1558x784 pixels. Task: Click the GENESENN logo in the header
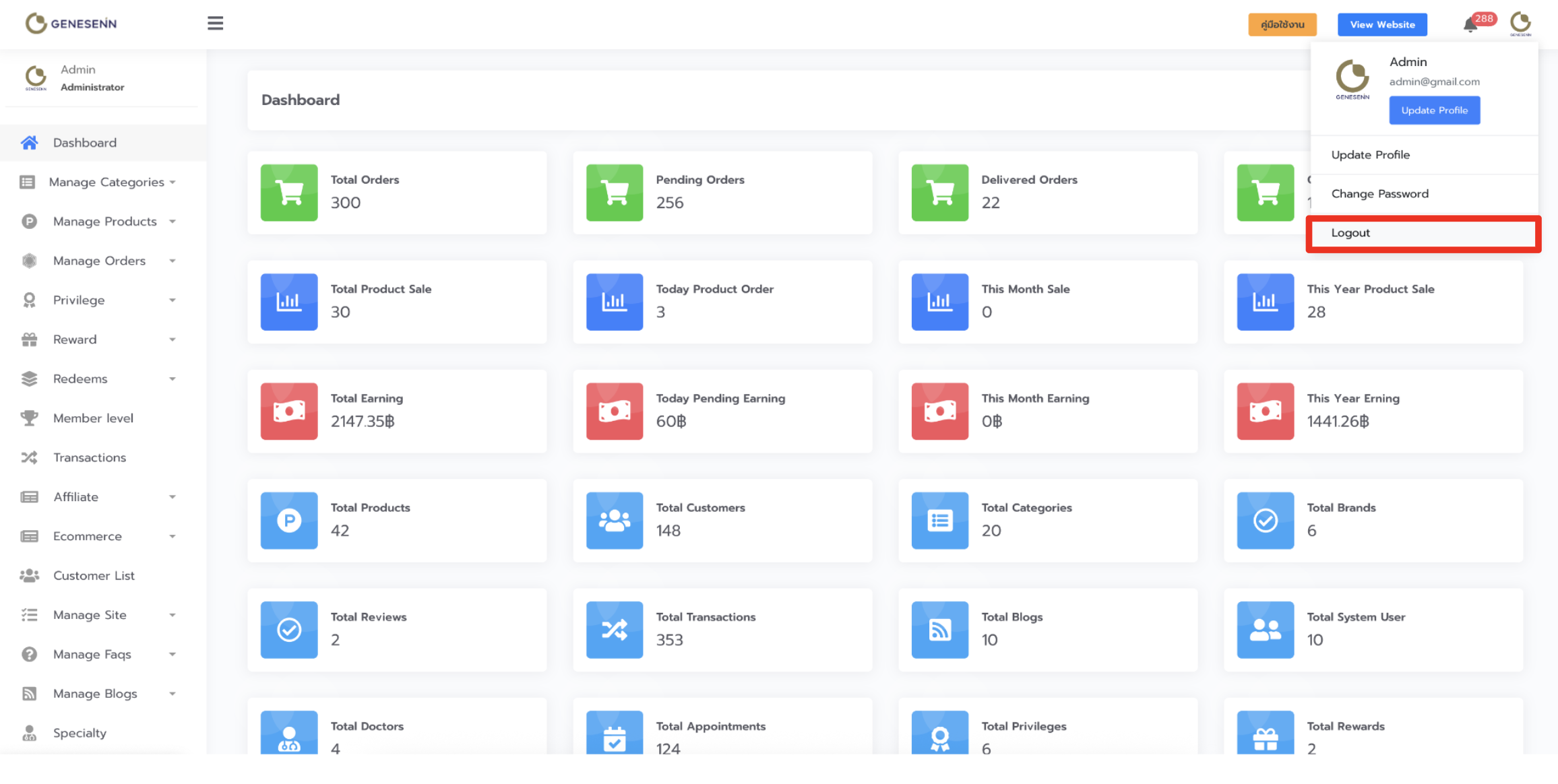71,24
